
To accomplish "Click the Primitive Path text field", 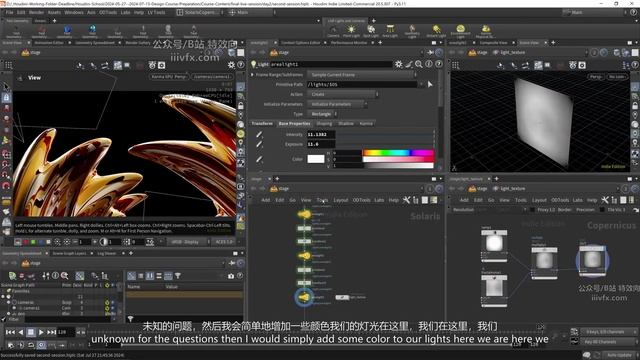I will tap(362, 84).
